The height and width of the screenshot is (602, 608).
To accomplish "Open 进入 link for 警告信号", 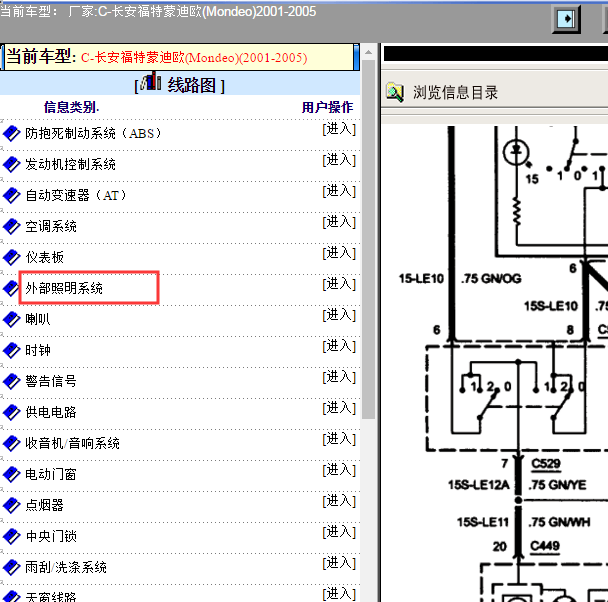I will click(x=339, y=377).
